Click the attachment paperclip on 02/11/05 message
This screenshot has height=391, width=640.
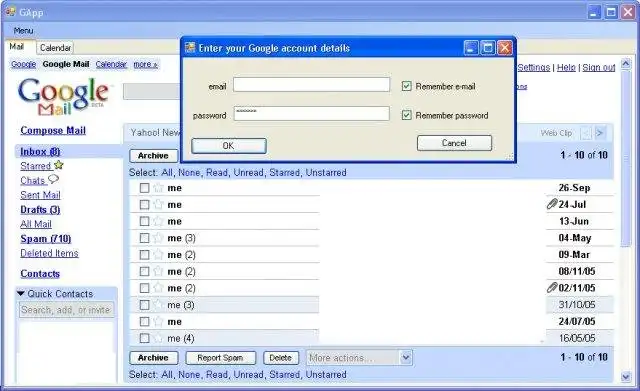[552, 287]
